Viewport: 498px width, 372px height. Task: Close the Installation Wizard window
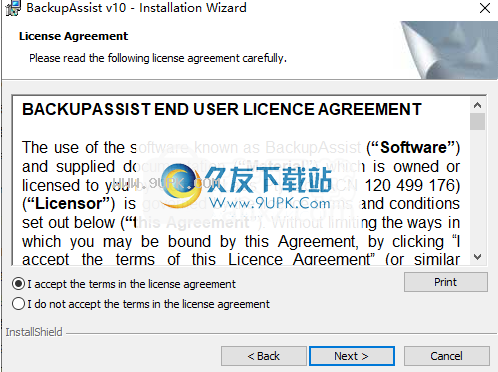coord(485,8)
